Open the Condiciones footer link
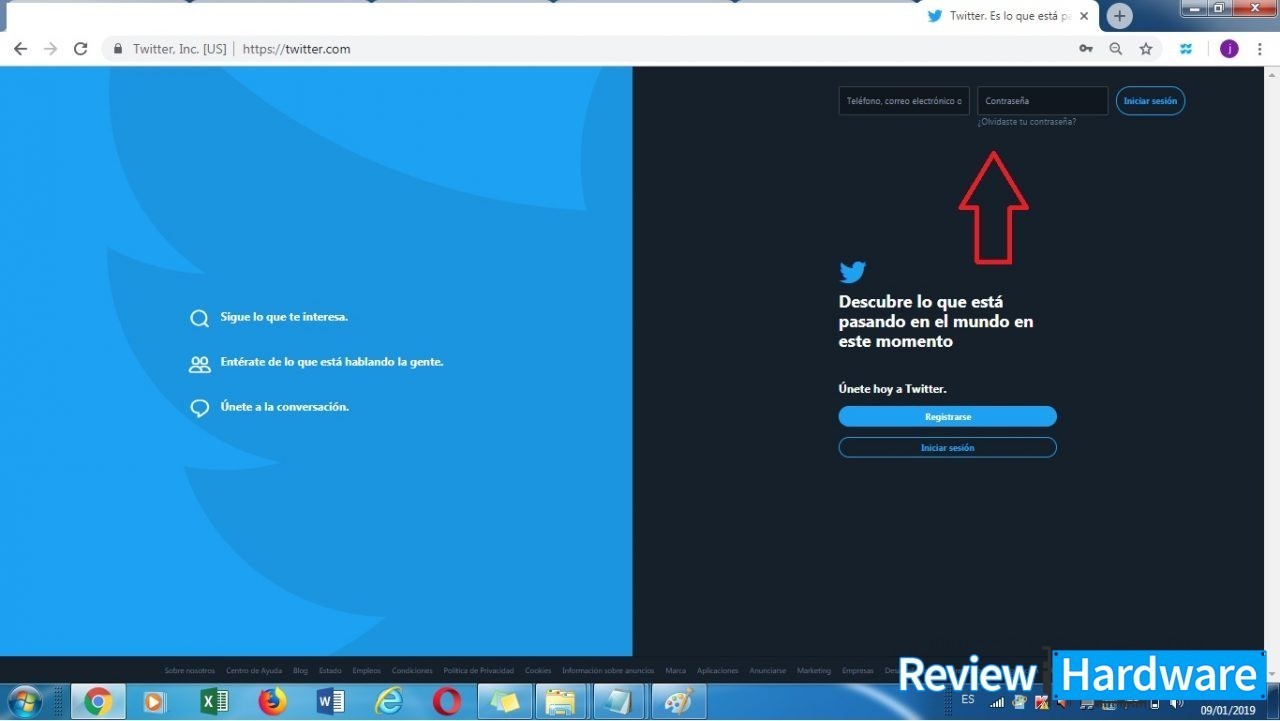Screen dimensions: 1280x721 coord(412,671)
